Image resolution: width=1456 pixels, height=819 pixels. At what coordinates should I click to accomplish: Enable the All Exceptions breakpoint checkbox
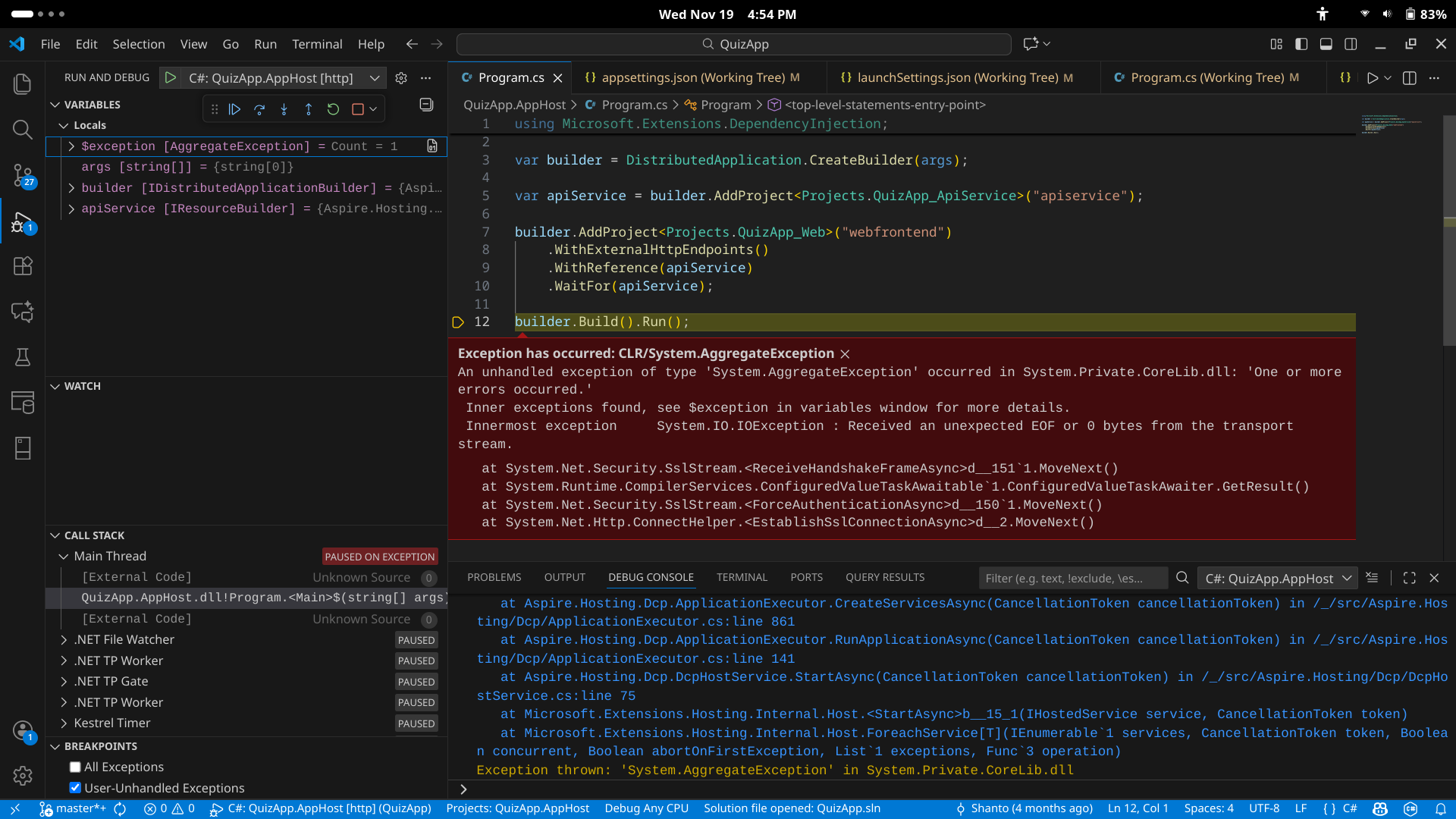click(x=75, y=767)
